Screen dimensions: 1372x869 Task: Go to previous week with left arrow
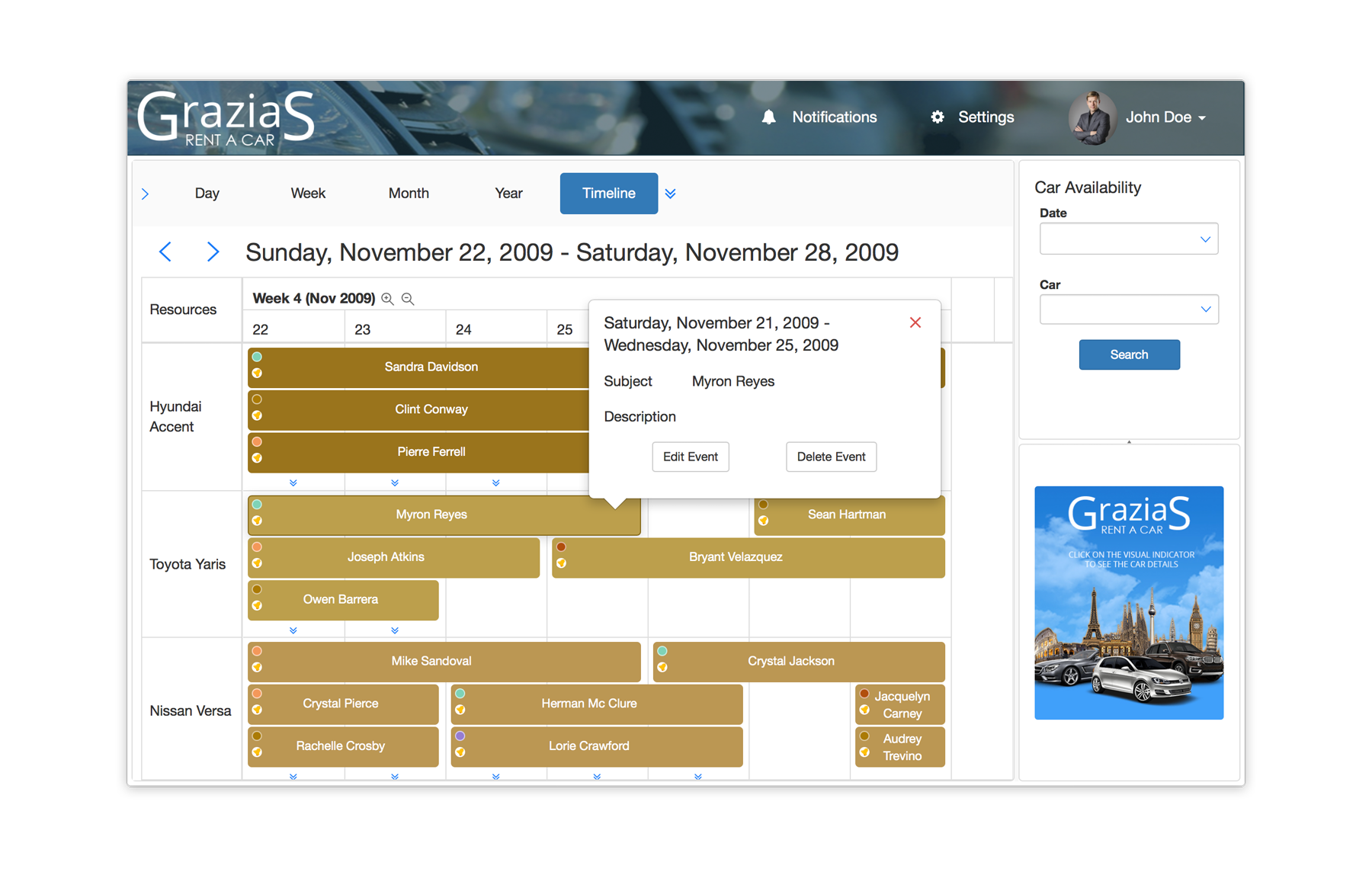[165, 252]
